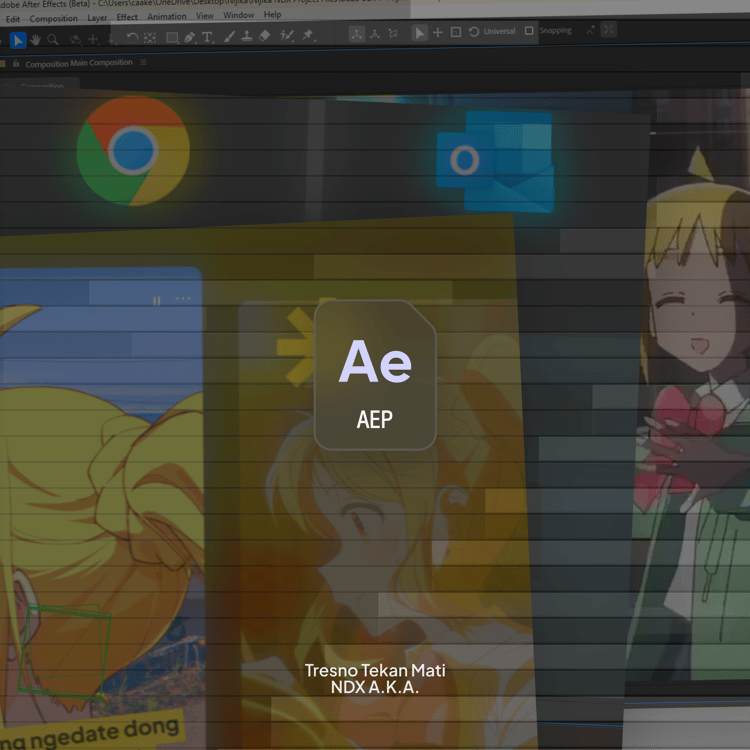Click the Universal label in toolbar

coord(499,31)
